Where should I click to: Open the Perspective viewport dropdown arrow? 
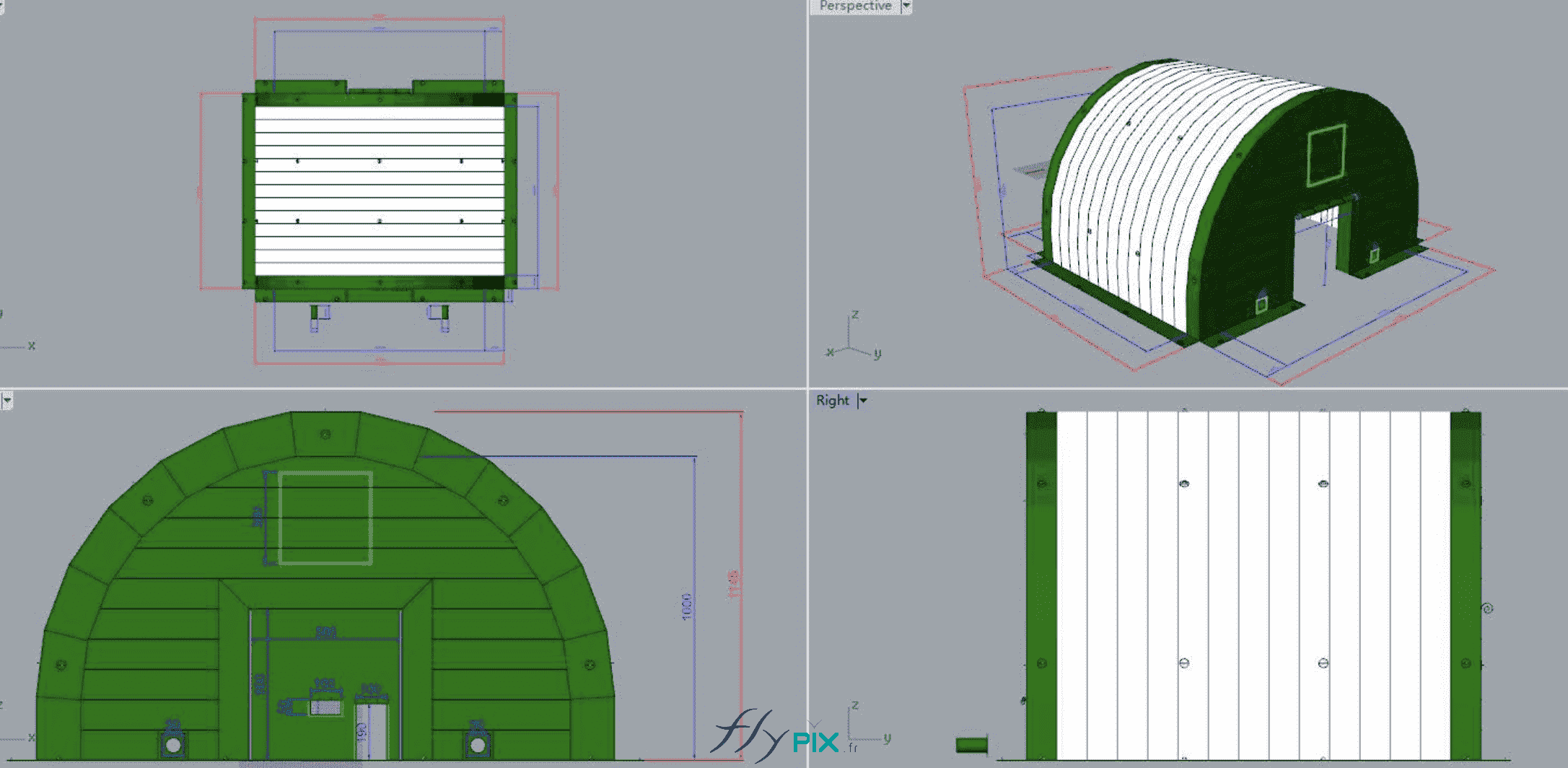point(906,6)
